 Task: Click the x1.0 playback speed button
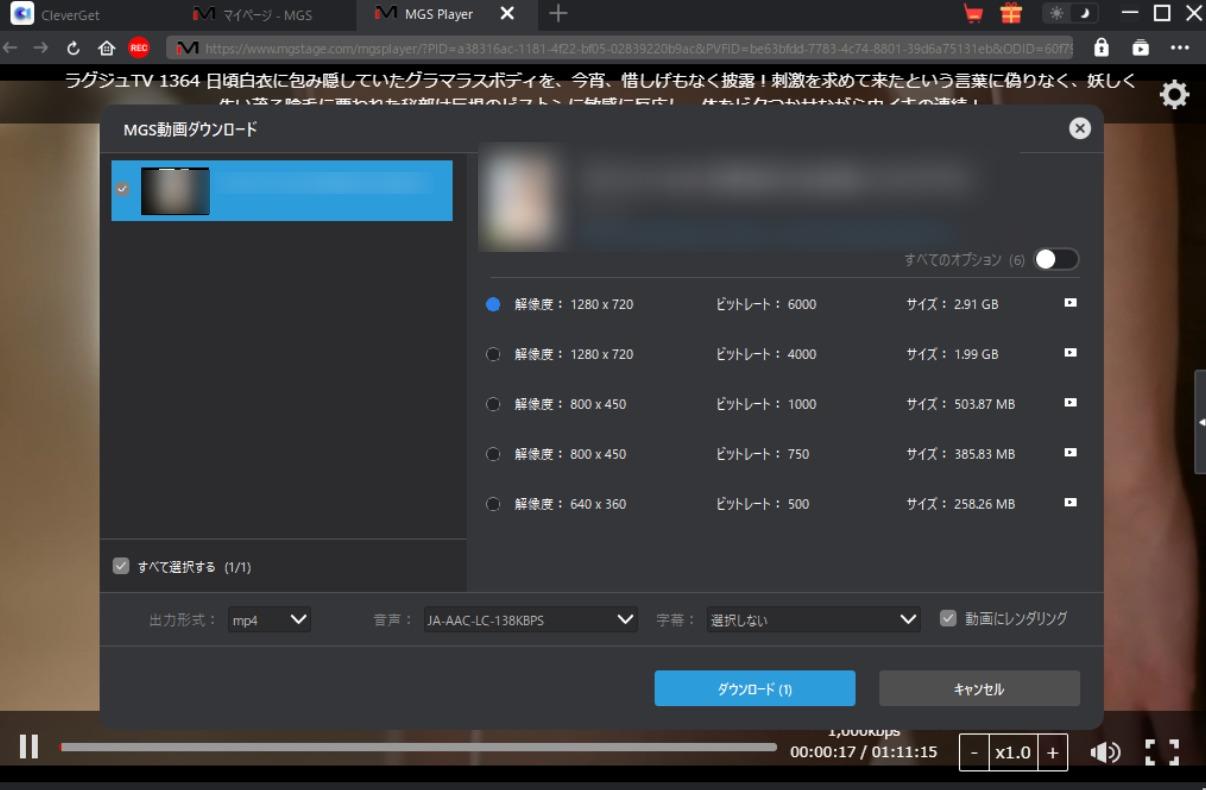pyautogui.click(x=1012, y=753)
